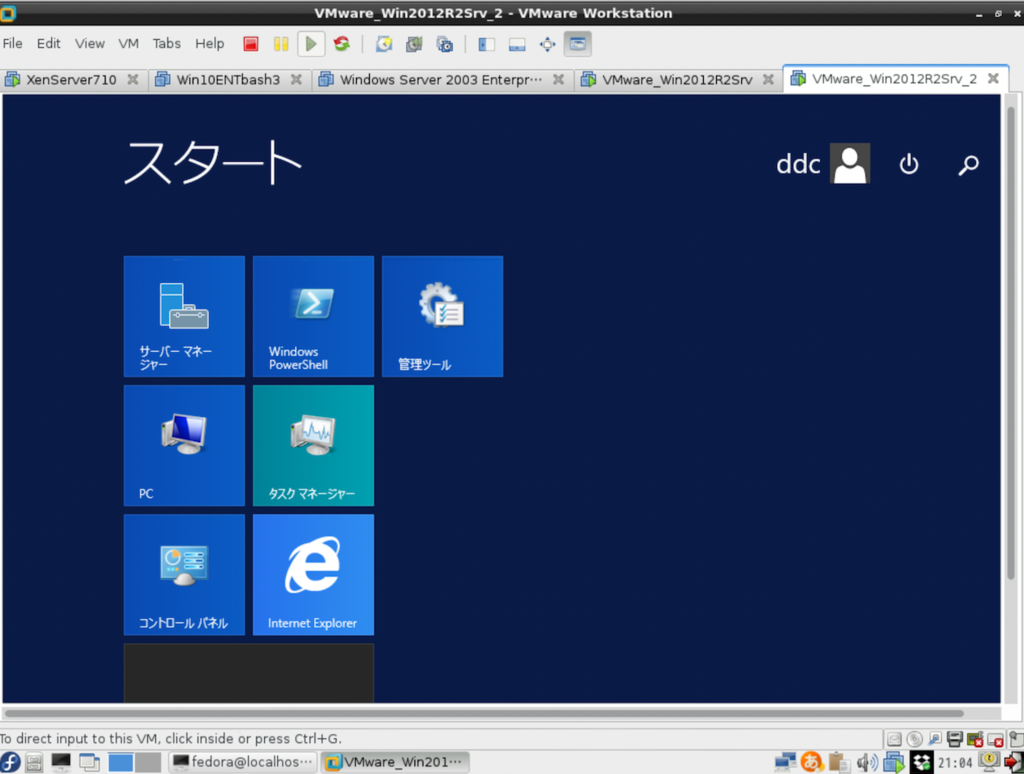Switch to the XenServer710 tab
This screenshot has height=774, width=1024.
[71, 80]
